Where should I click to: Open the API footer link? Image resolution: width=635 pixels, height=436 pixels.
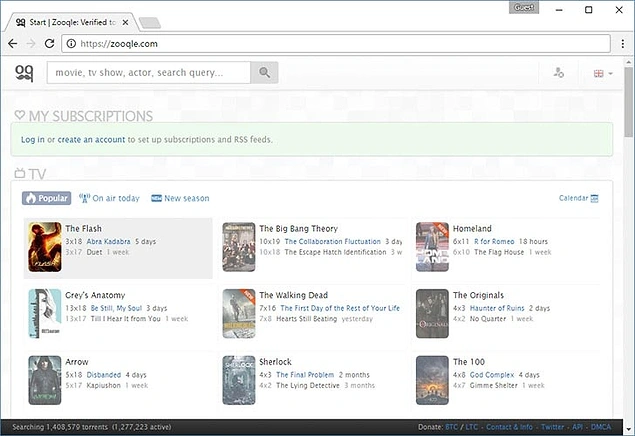[x=577, y=427]
